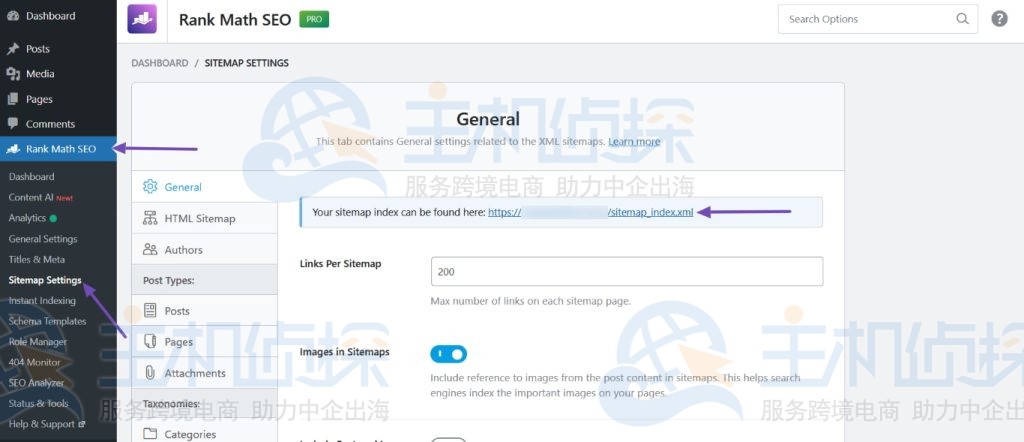Open Schema Templates submenu item
Screen dimensions: 1024x442
47,321
